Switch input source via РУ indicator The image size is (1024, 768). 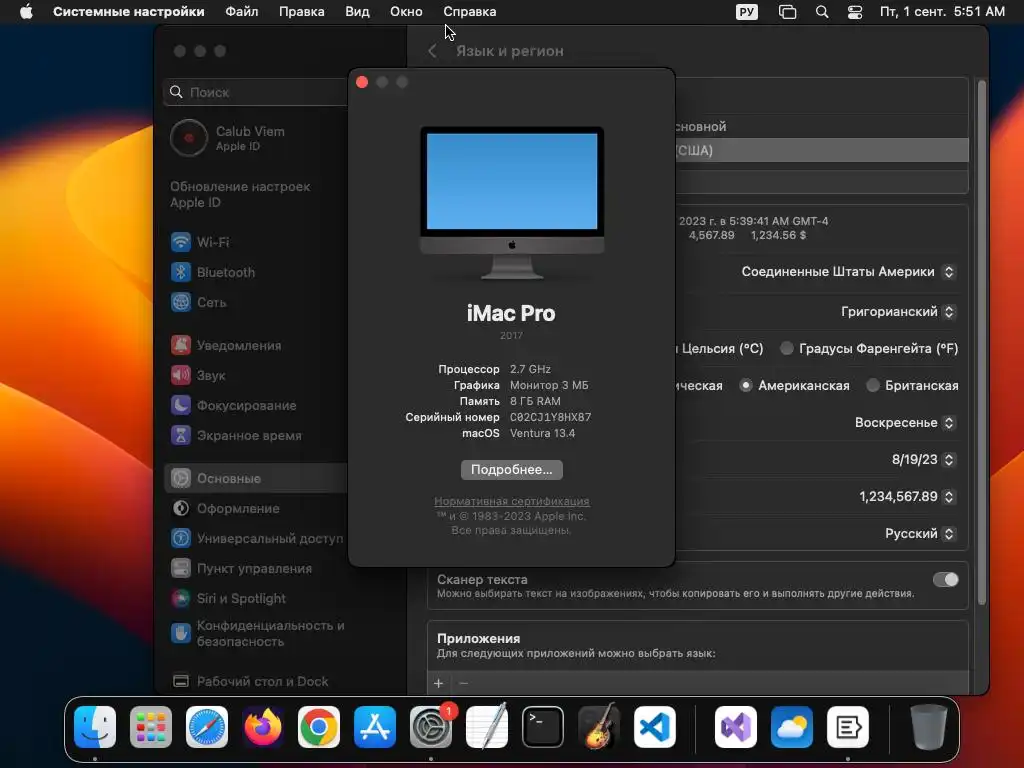point(746,12)
